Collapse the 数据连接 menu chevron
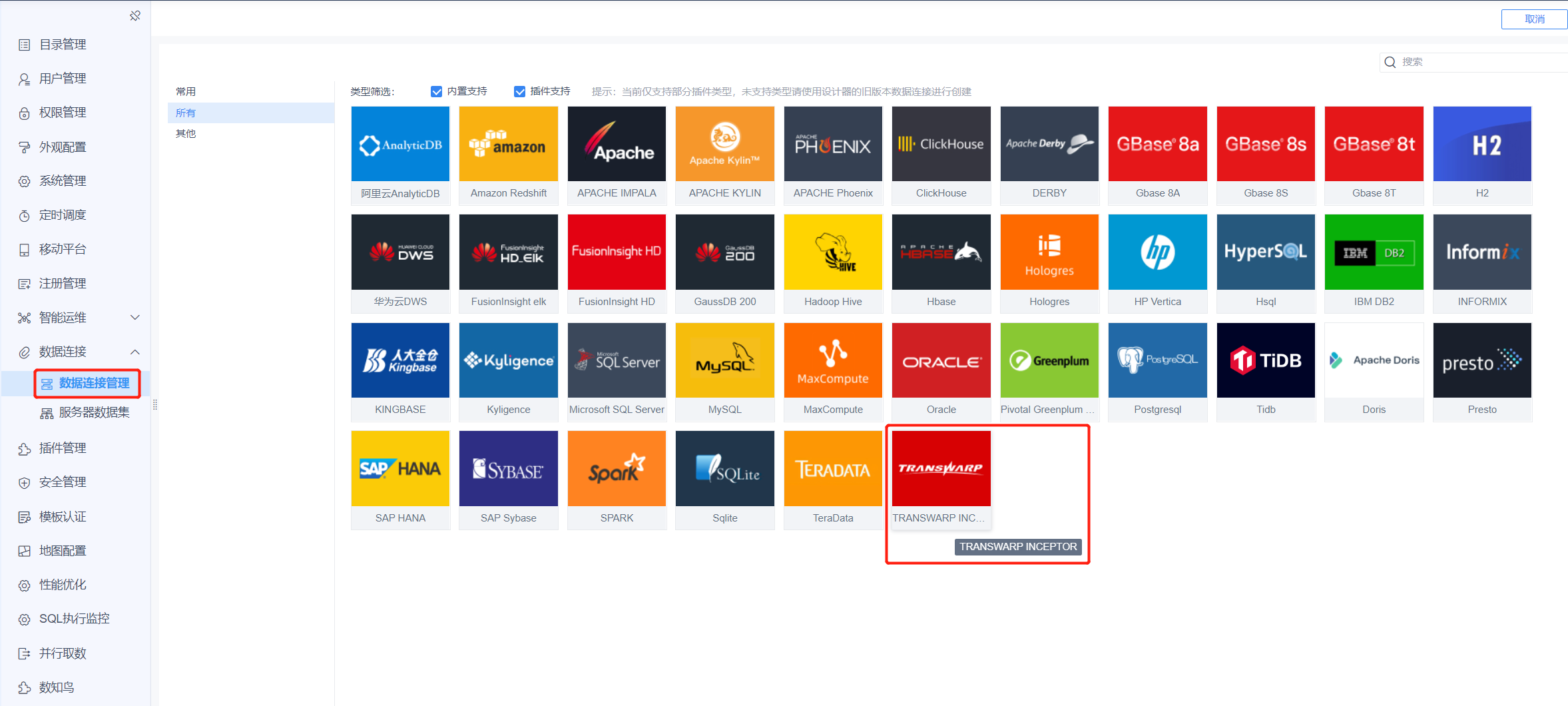The width and height of the screenshot is (1568, 706). [135, 352]
